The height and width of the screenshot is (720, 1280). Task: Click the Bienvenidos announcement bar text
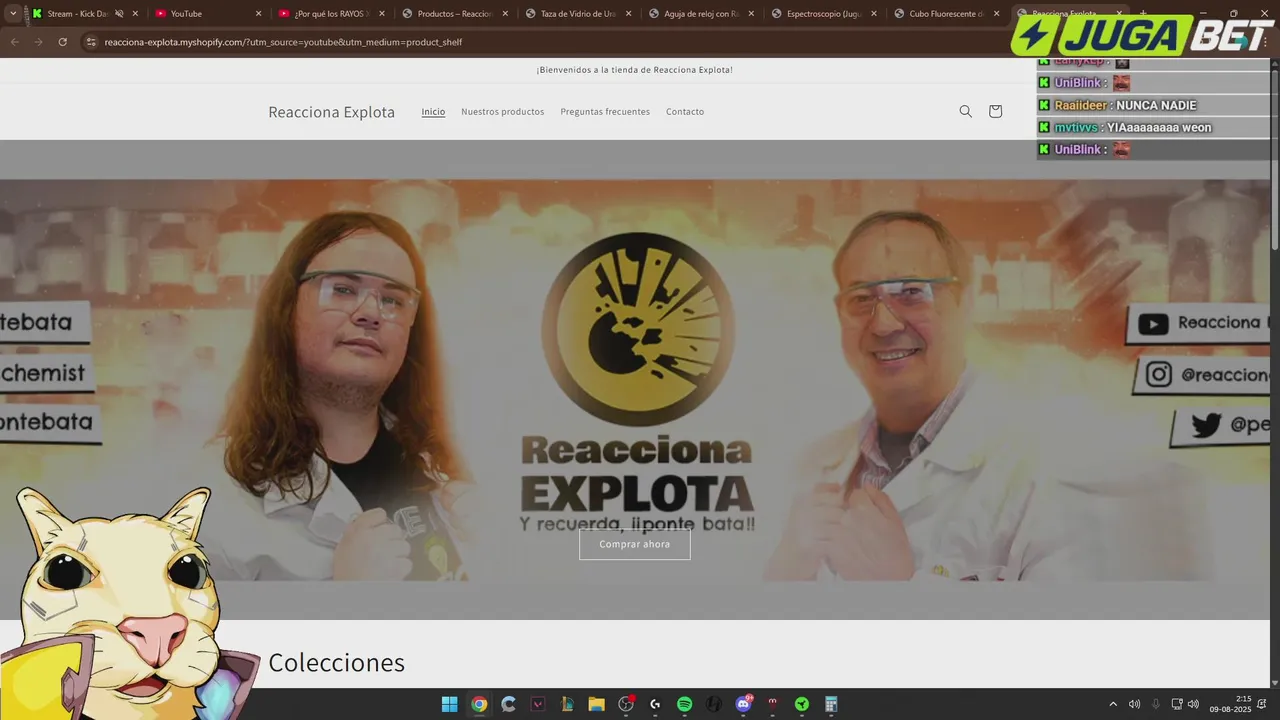pyautogui.click(x=635, y=69)
